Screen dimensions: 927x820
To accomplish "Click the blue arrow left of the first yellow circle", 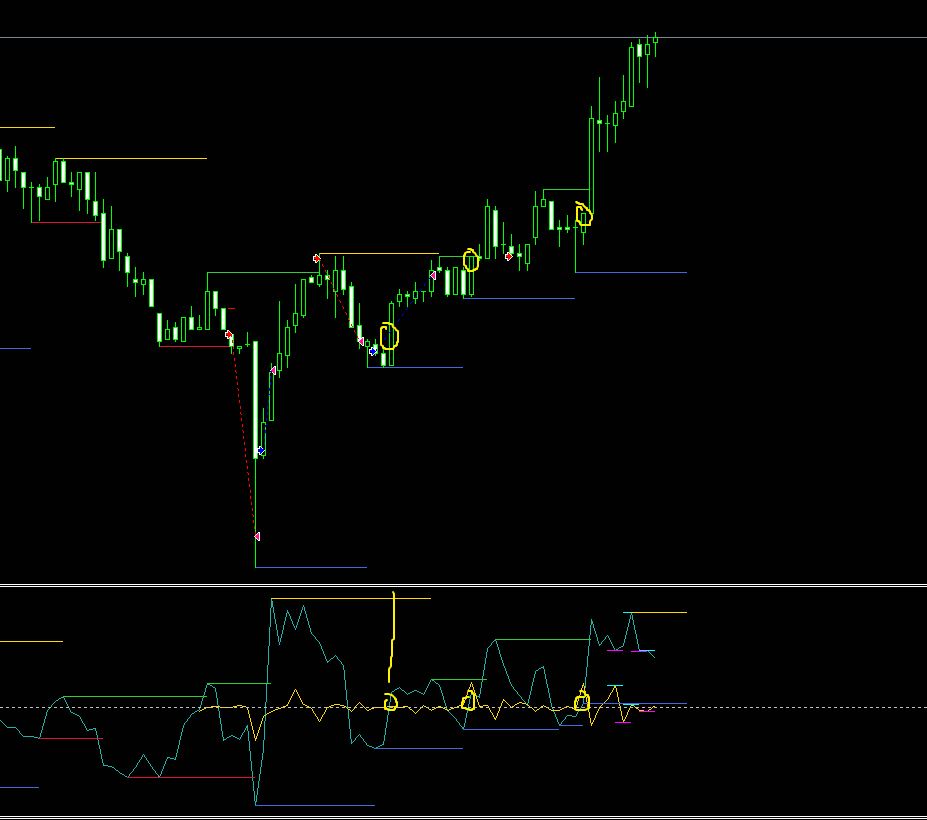I will [x=373, y=351].
